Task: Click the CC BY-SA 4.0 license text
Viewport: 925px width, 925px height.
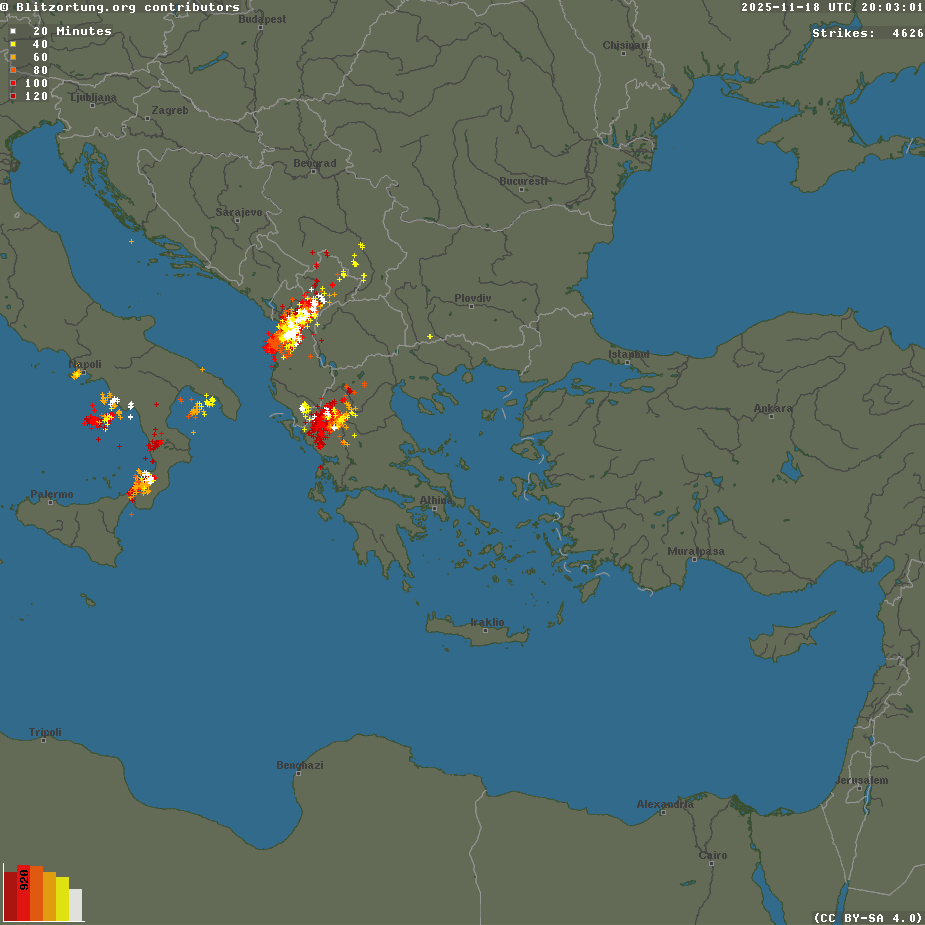Action: [x=867, y=917]
